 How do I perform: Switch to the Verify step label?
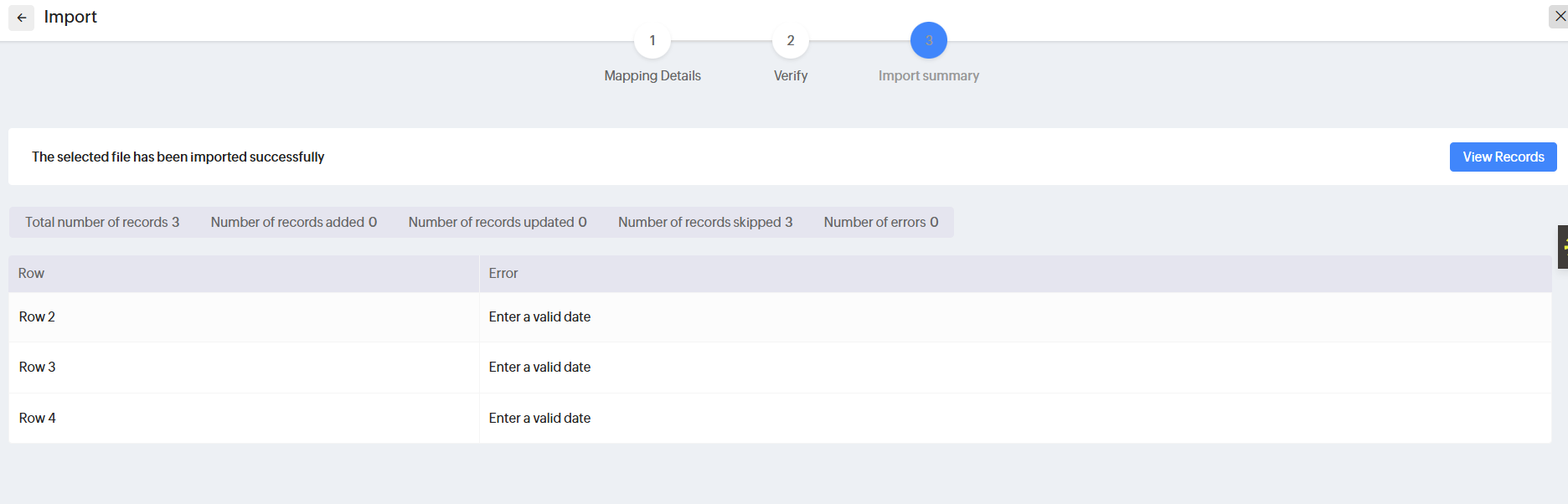coord(791,75)
